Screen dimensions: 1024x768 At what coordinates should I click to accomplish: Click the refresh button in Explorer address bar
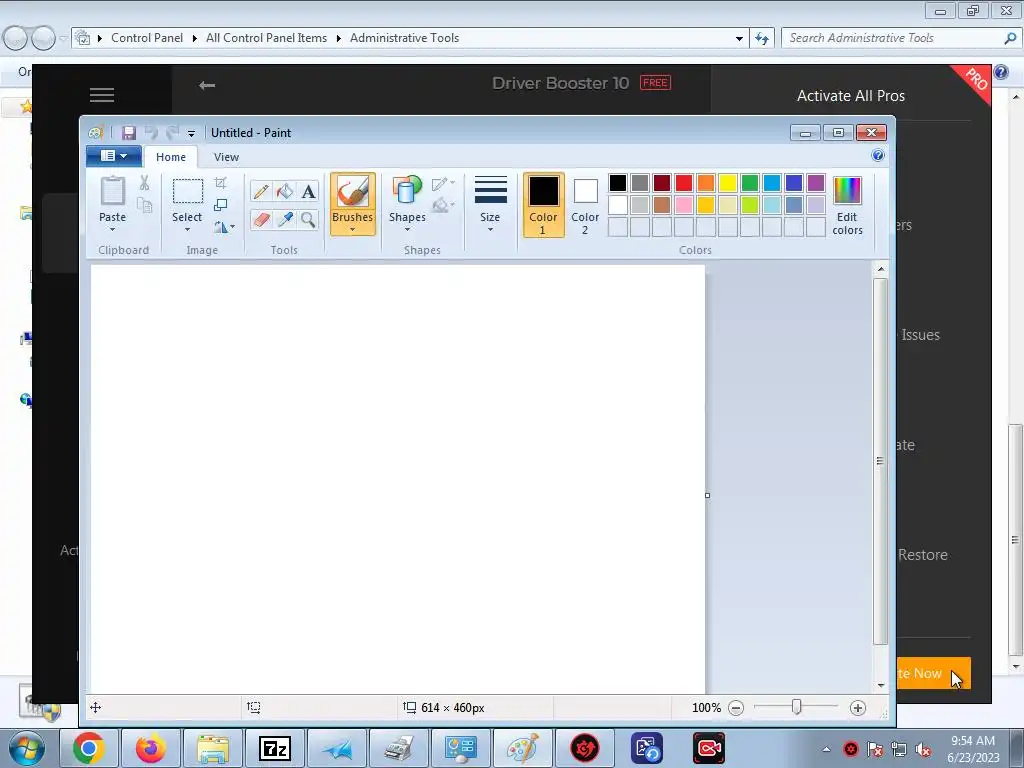pyautogui.click(x=761, y=38)
